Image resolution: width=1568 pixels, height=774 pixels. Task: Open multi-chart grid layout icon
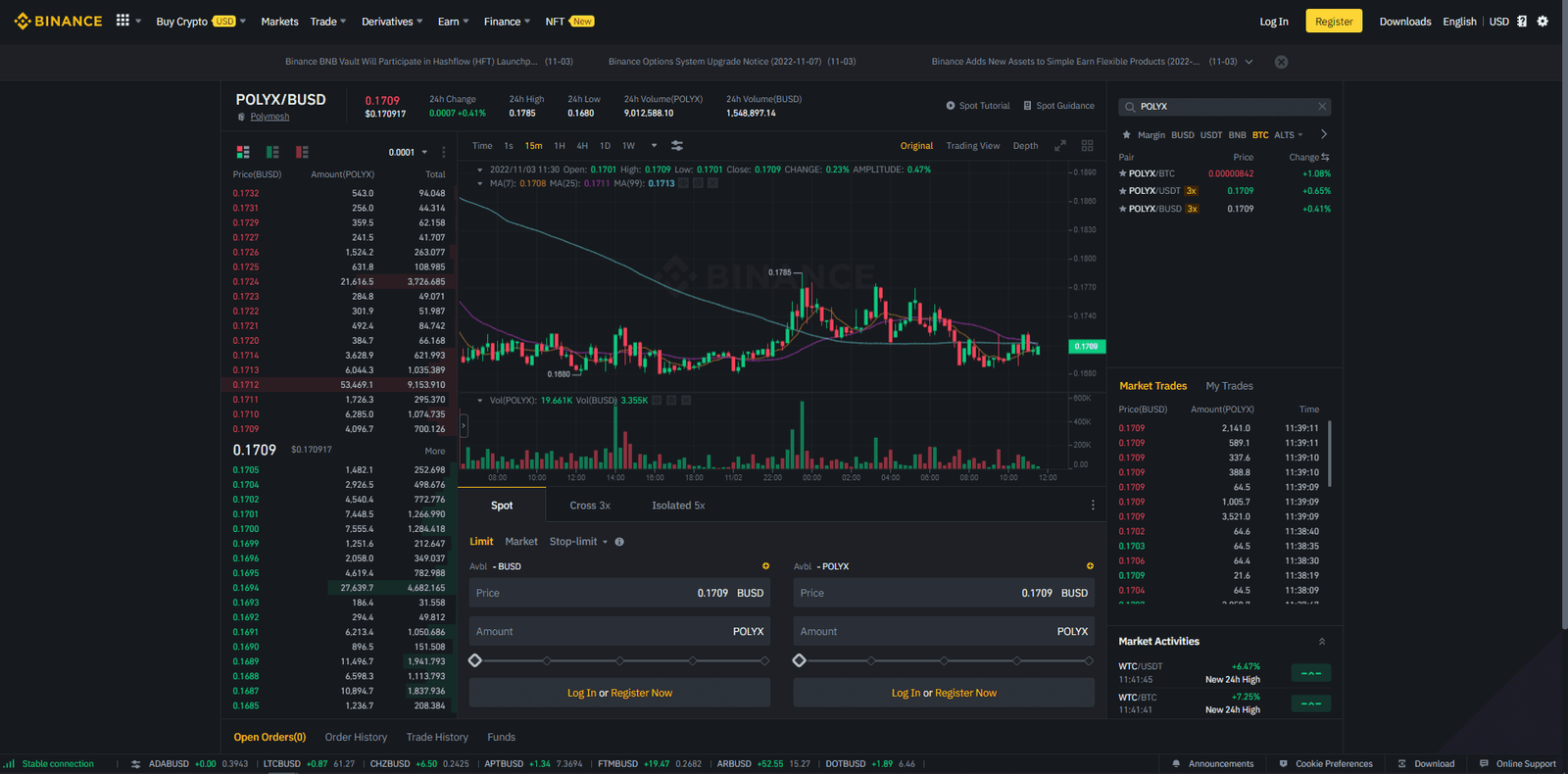[1087, 145]
